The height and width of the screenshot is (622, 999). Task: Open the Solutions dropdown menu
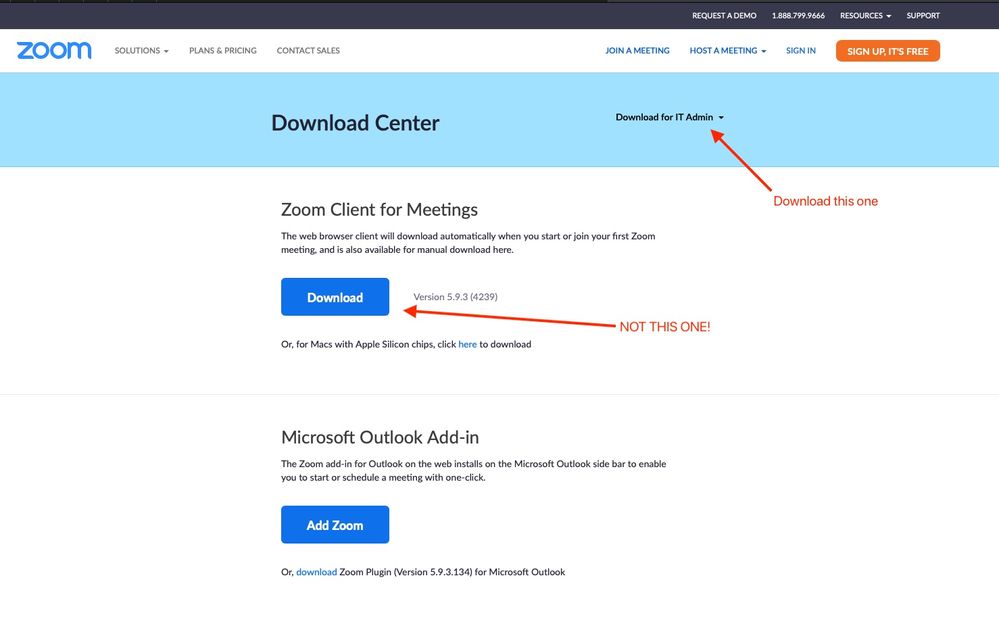point(141,50)
